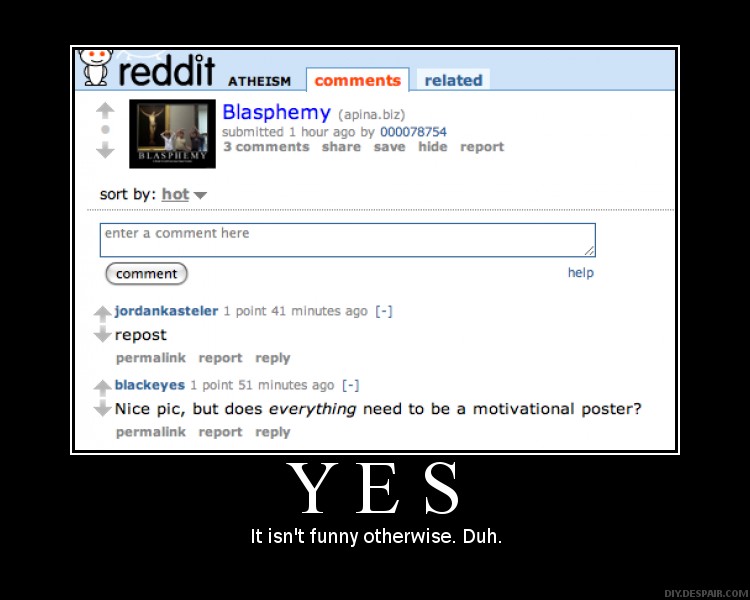750x600 pixels.
Task: Collapse jordankasteler's comment with [-]
Action: pyautogui.click(x=384, y=311)
